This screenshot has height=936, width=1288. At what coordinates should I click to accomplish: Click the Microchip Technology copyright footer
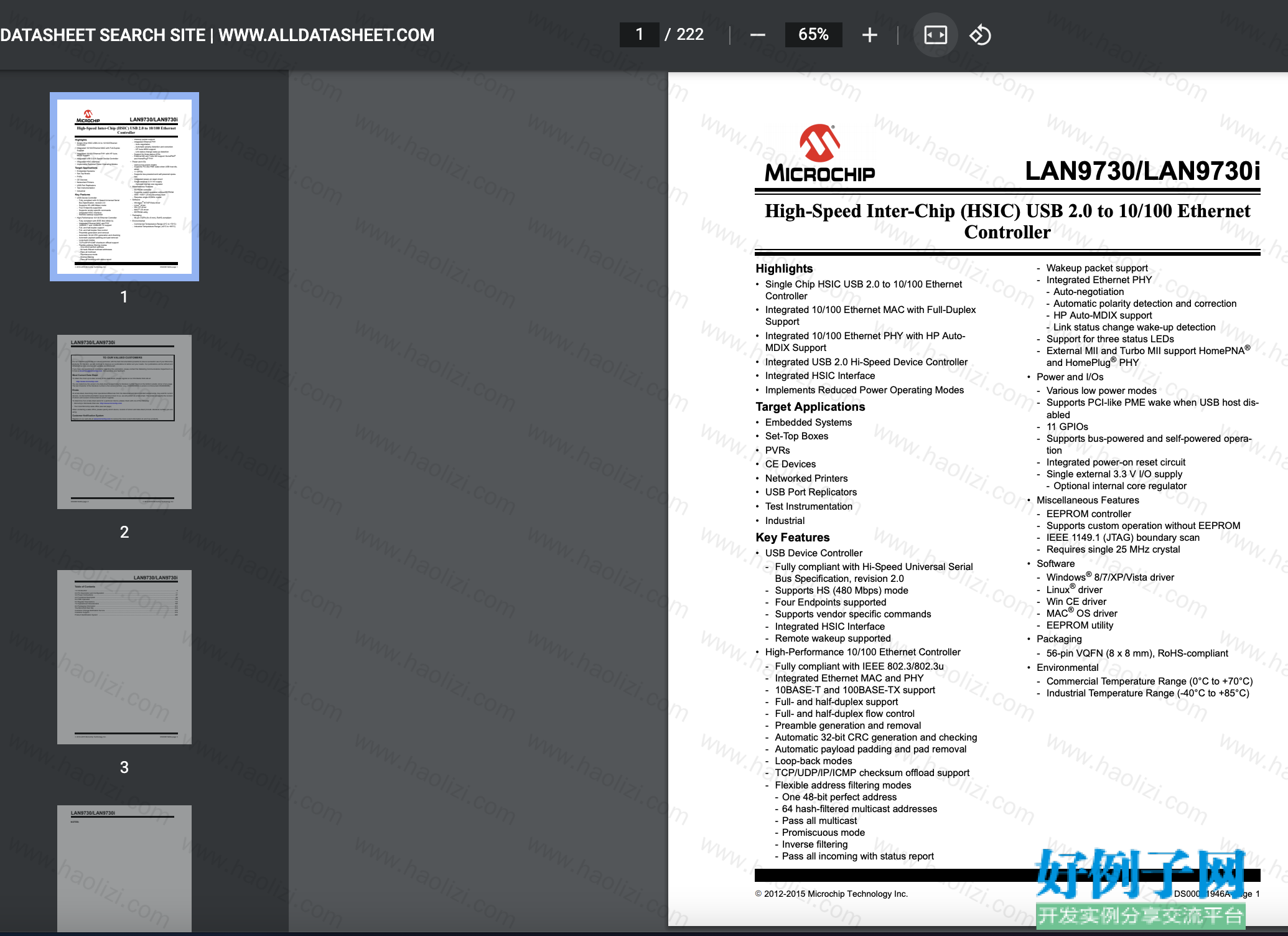tap(831, 894)
